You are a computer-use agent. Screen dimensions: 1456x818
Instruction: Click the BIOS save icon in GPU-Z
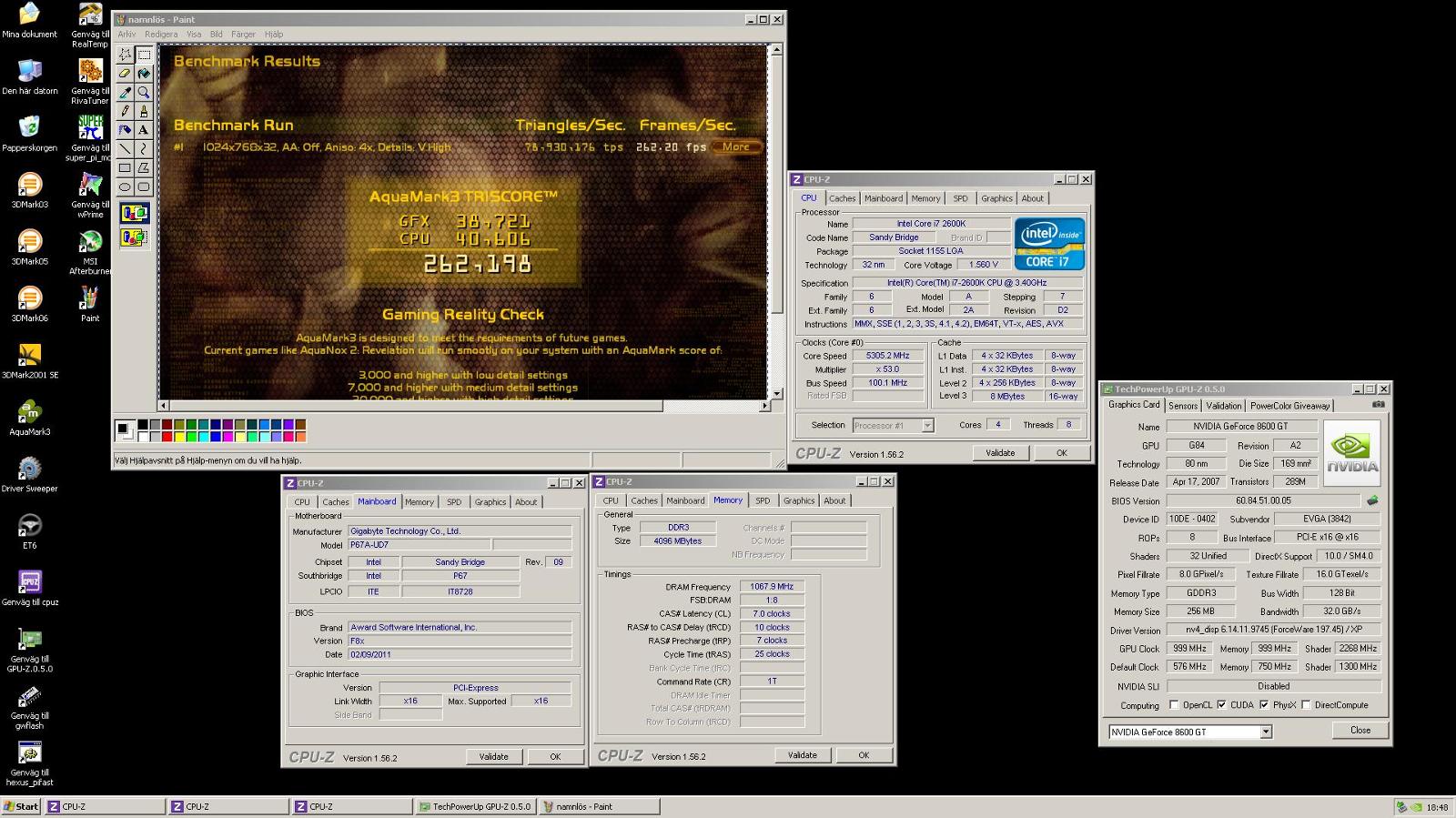[x=1372, y=500]
